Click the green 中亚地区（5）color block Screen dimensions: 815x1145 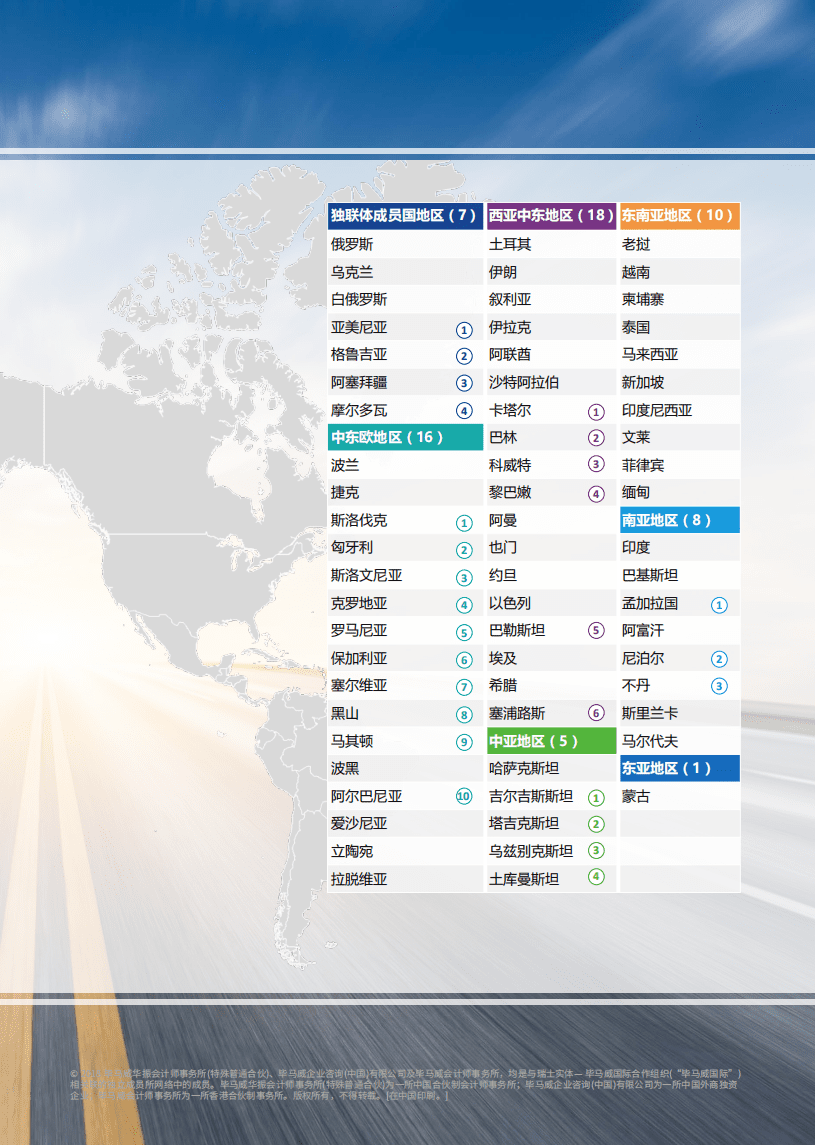[x=550, y=741]
